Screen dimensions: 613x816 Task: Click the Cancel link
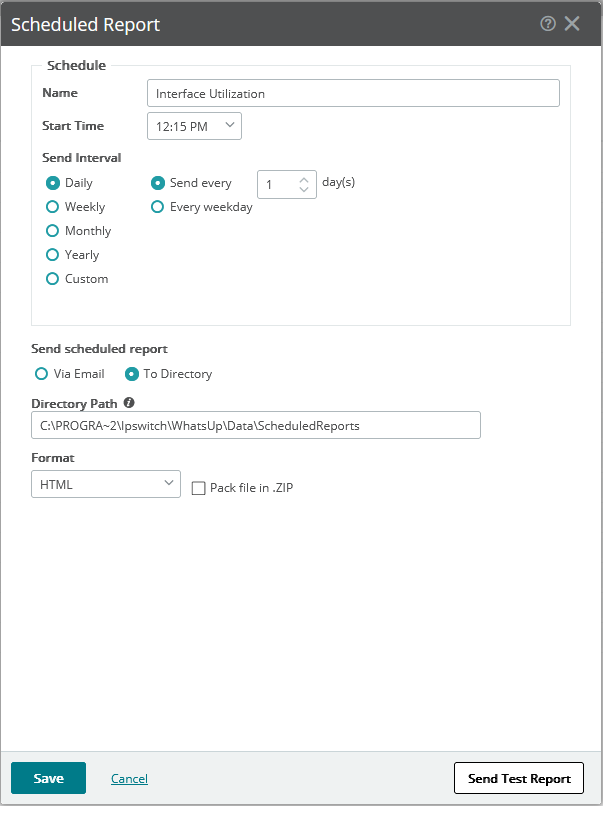pos(129,779)
